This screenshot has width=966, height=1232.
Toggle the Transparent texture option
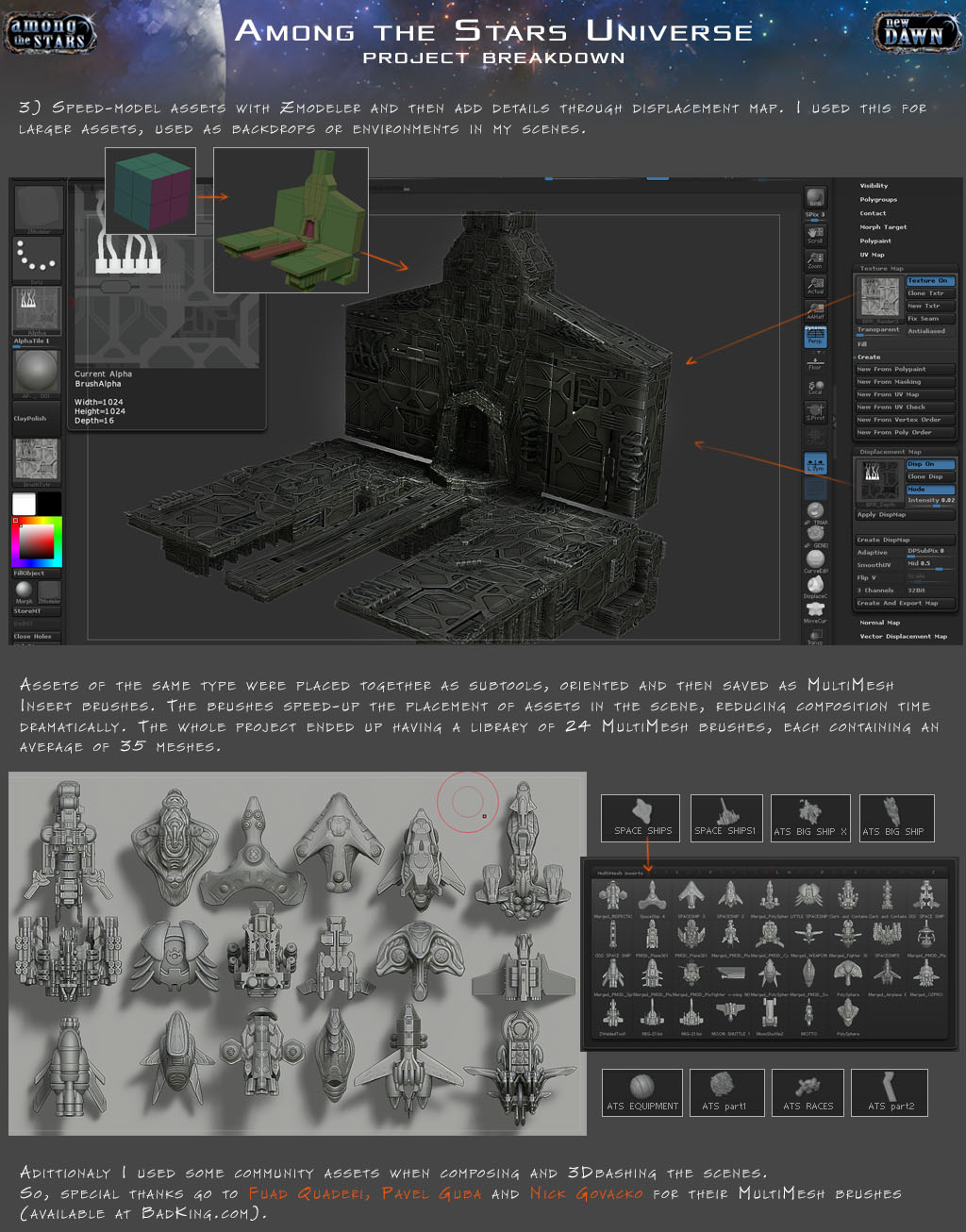tap(879, 330)
